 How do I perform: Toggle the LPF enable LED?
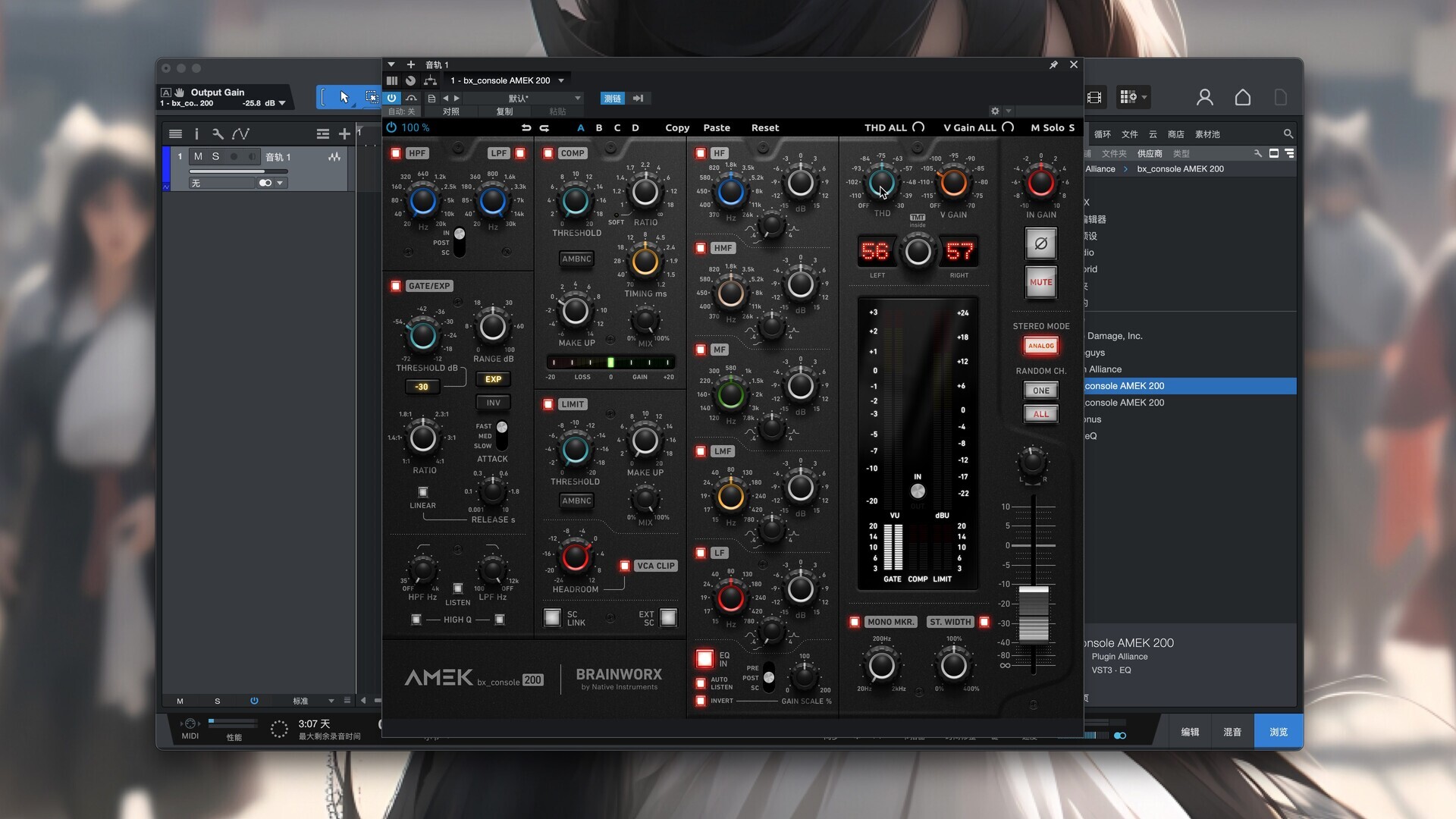[520, 153]
